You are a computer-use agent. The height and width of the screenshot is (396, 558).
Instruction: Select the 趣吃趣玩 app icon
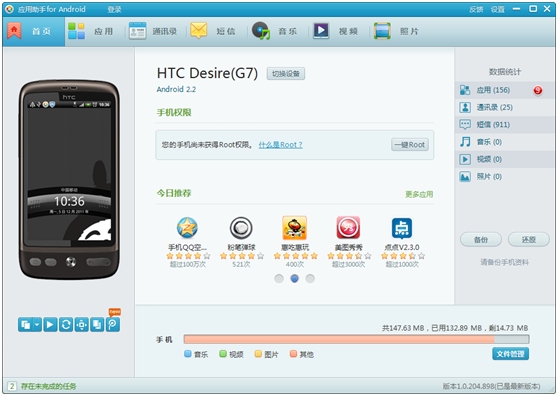click(295, 228)
